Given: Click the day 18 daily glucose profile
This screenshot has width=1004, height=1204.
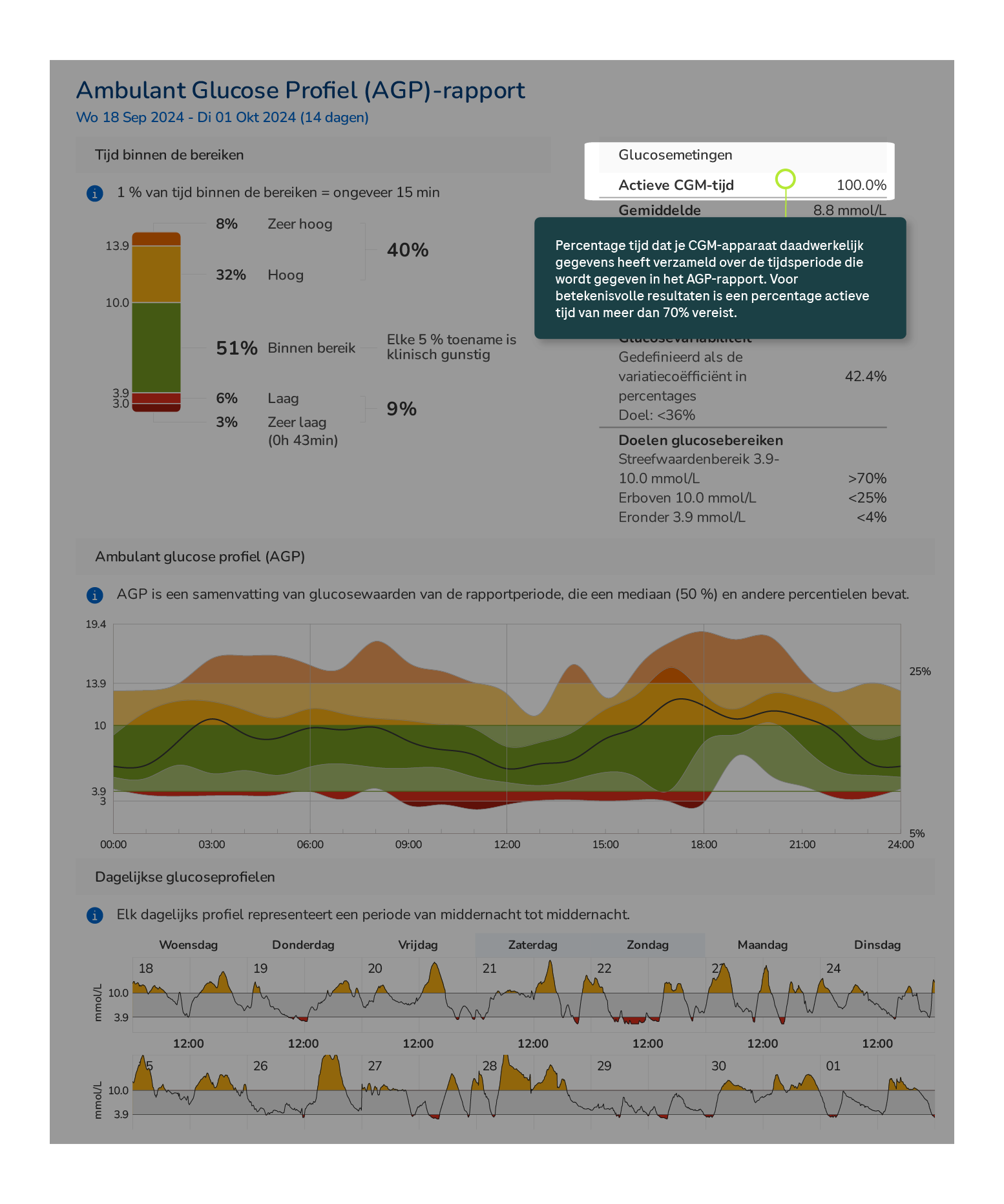Looking at the screenshot, I should coord(190,995).
